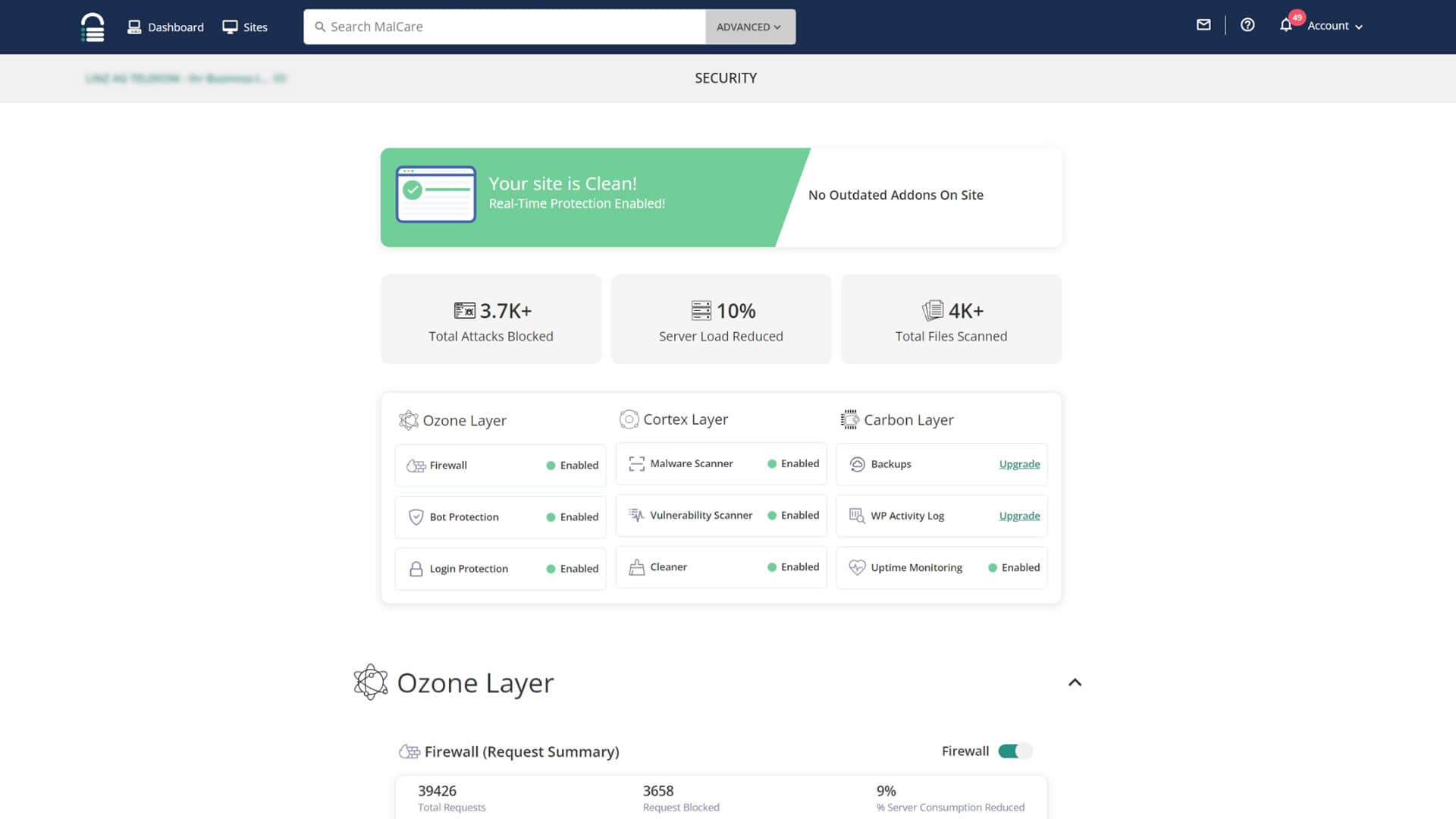The width and height of the screenshot is (1456, 819).
Task: Click the clean site browser illustration
Action: click(x=436, y=194)
